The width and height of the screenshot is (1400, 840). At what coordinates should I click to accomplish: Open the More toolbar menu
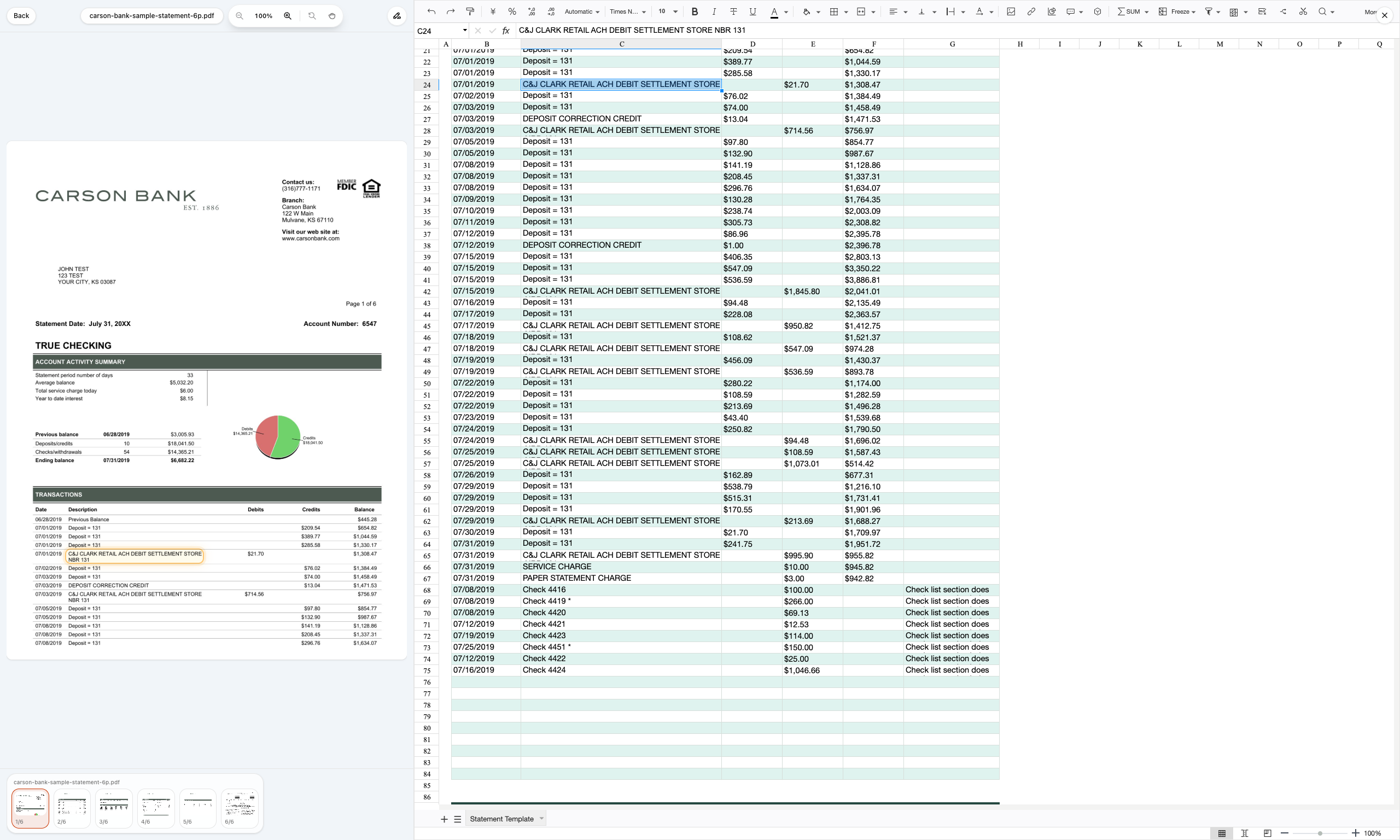point(1370,11)
